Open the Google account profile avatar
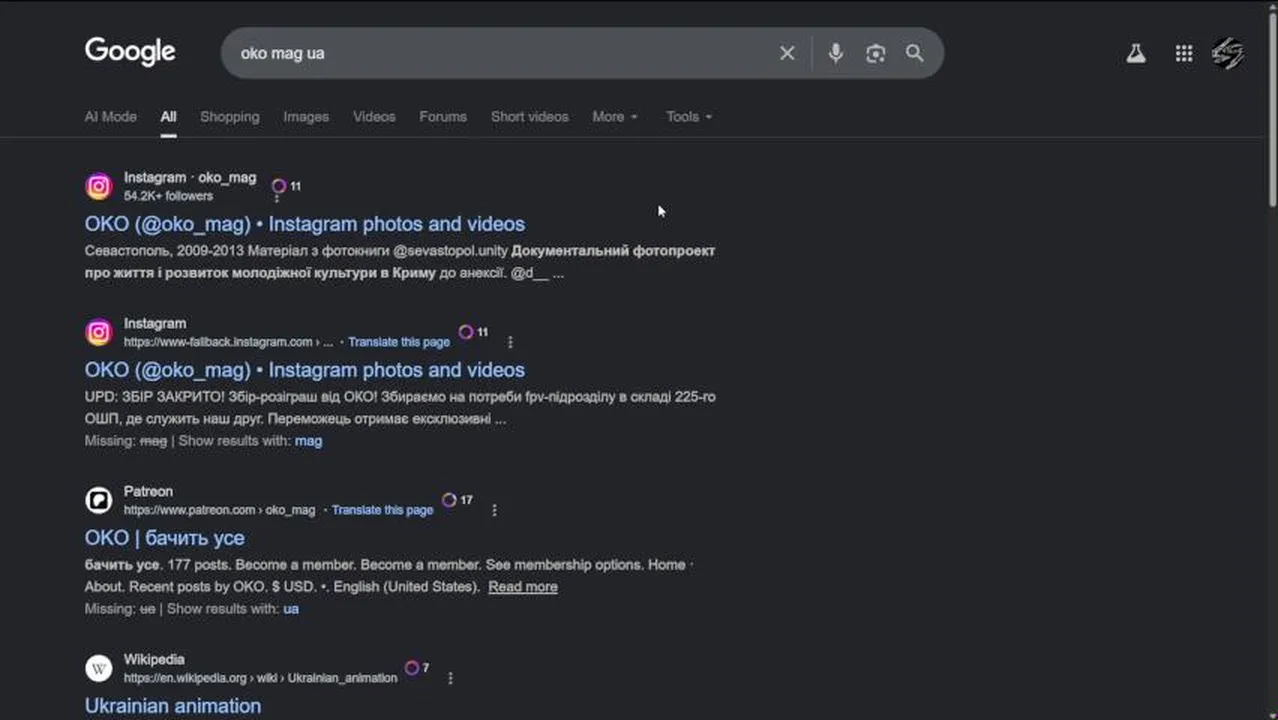The width and height of the screenshot is (1278, 720). [x=1228, y=53]
